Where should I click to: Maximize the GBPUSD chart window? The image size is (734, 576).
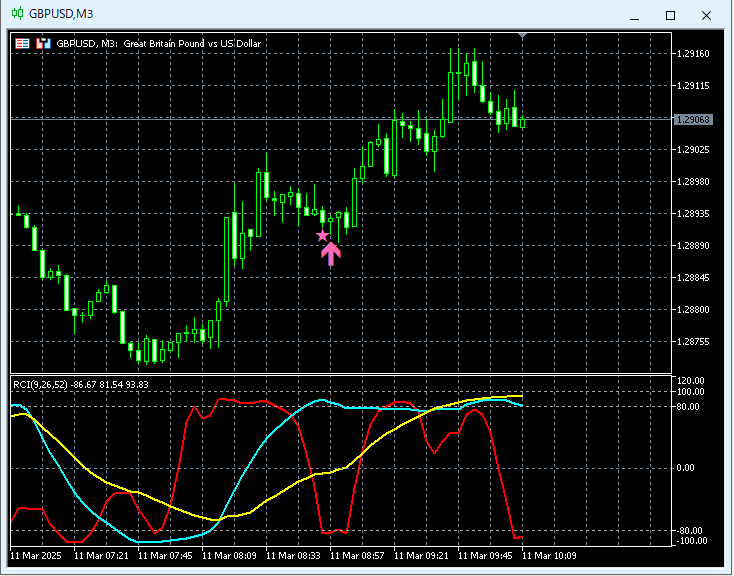(x=670, y=15)
